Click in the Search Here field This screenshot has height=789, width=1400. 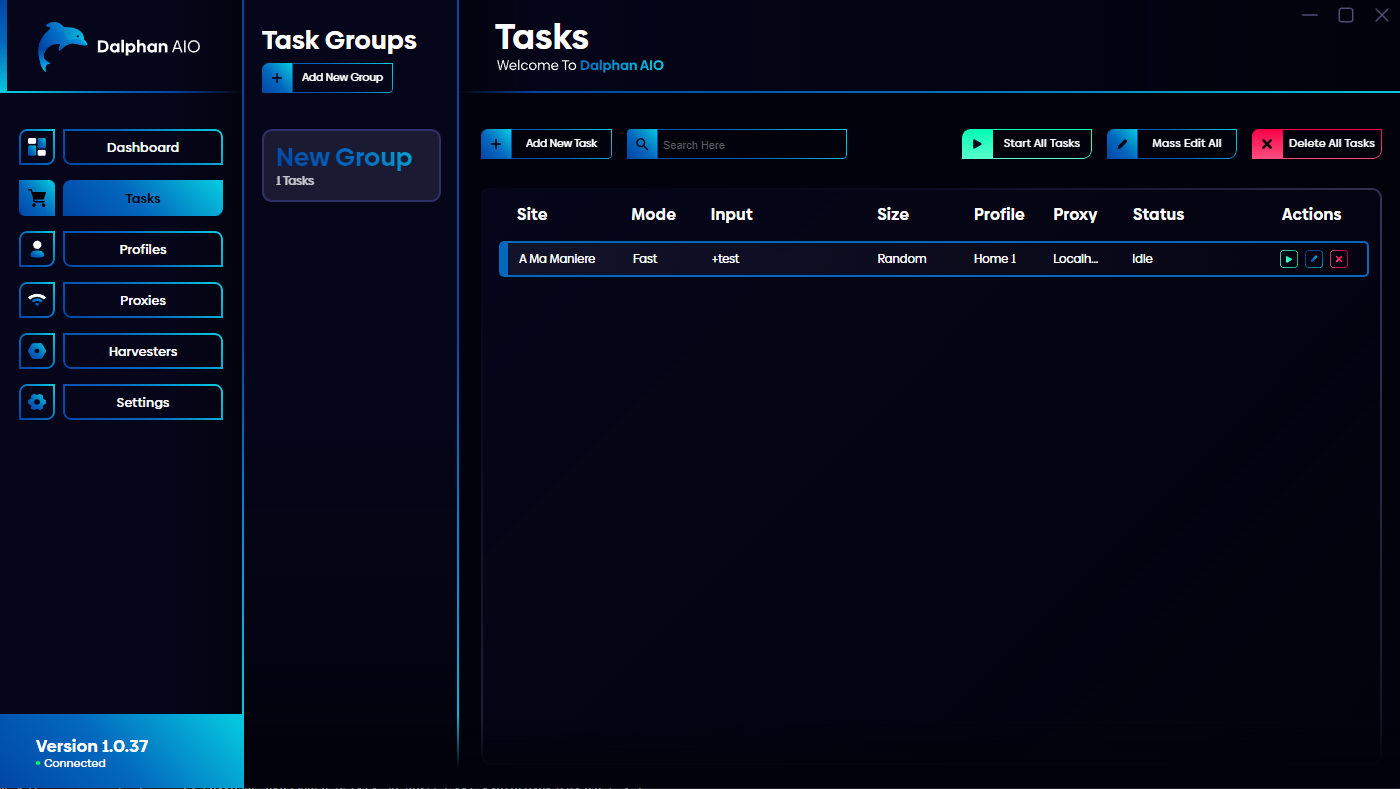tap(750, 145)
